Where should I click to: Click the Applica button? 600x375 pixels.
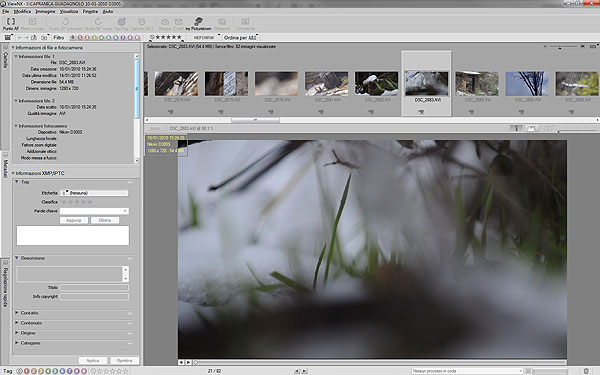[93, 360]
